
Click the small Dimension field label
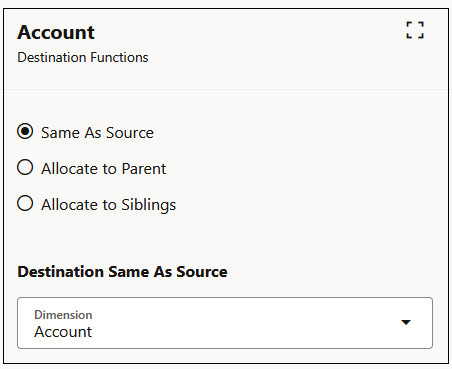click(x=63, y=315)
